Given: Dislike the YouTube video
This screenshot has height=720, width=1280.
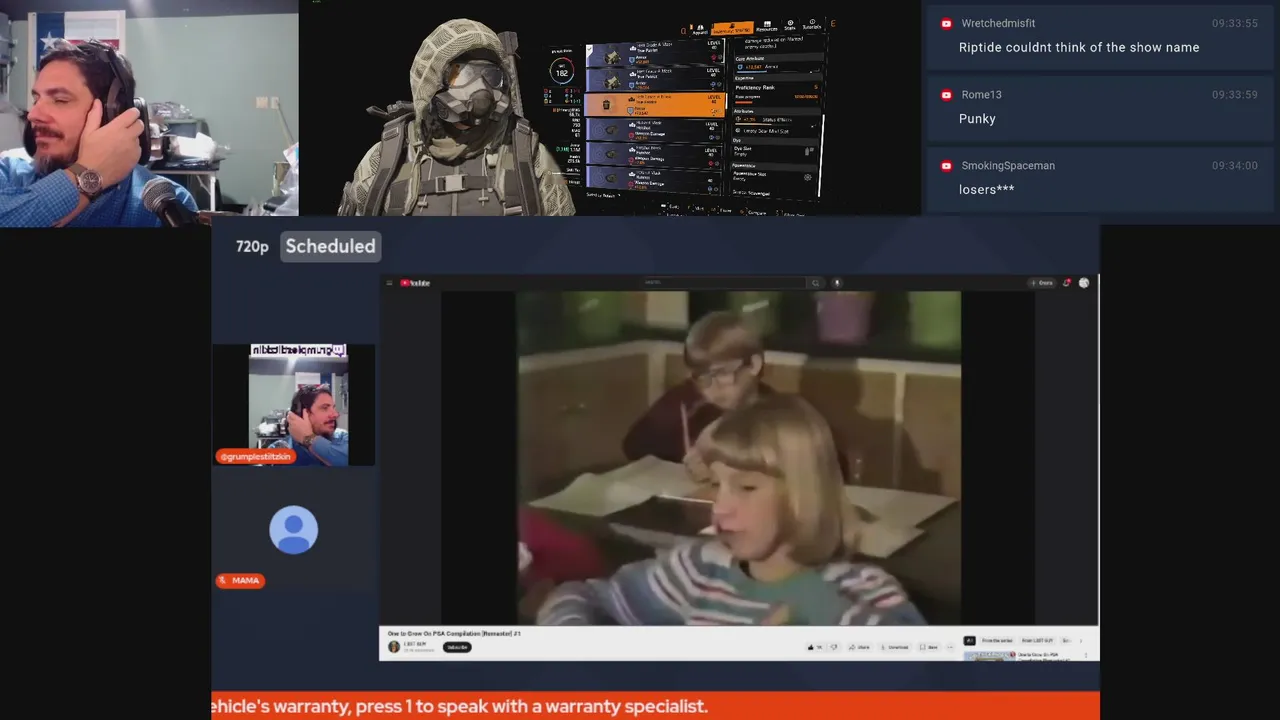Looking at the screenshot, I should pyautogui.click(x=834, y=647).
